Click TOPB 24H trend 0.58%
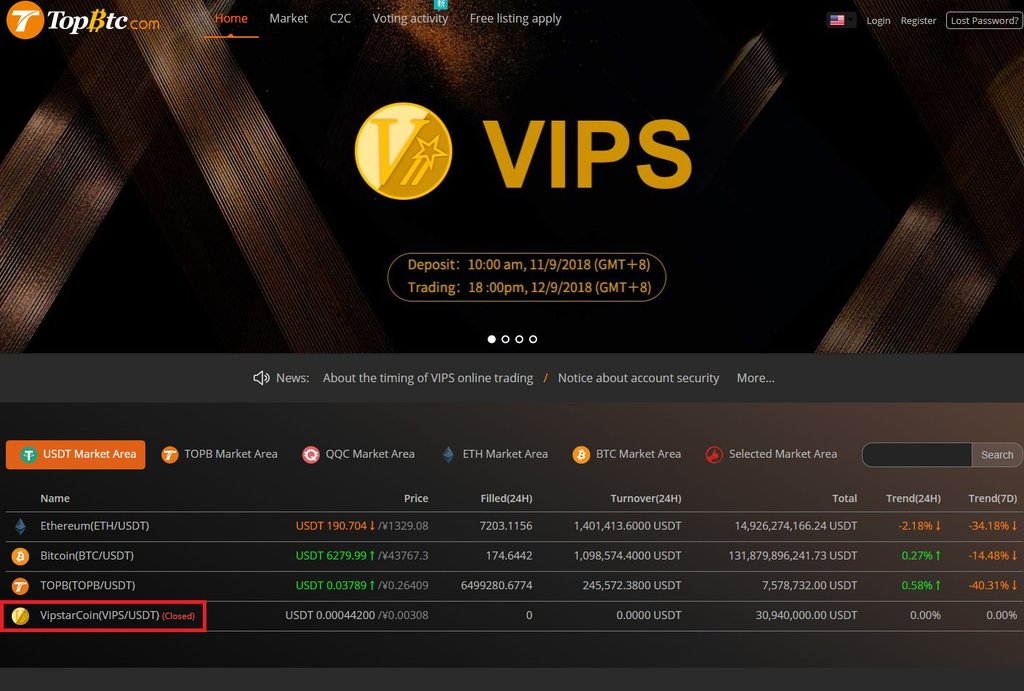1024x691 pixels. click(x=921, y=585)
